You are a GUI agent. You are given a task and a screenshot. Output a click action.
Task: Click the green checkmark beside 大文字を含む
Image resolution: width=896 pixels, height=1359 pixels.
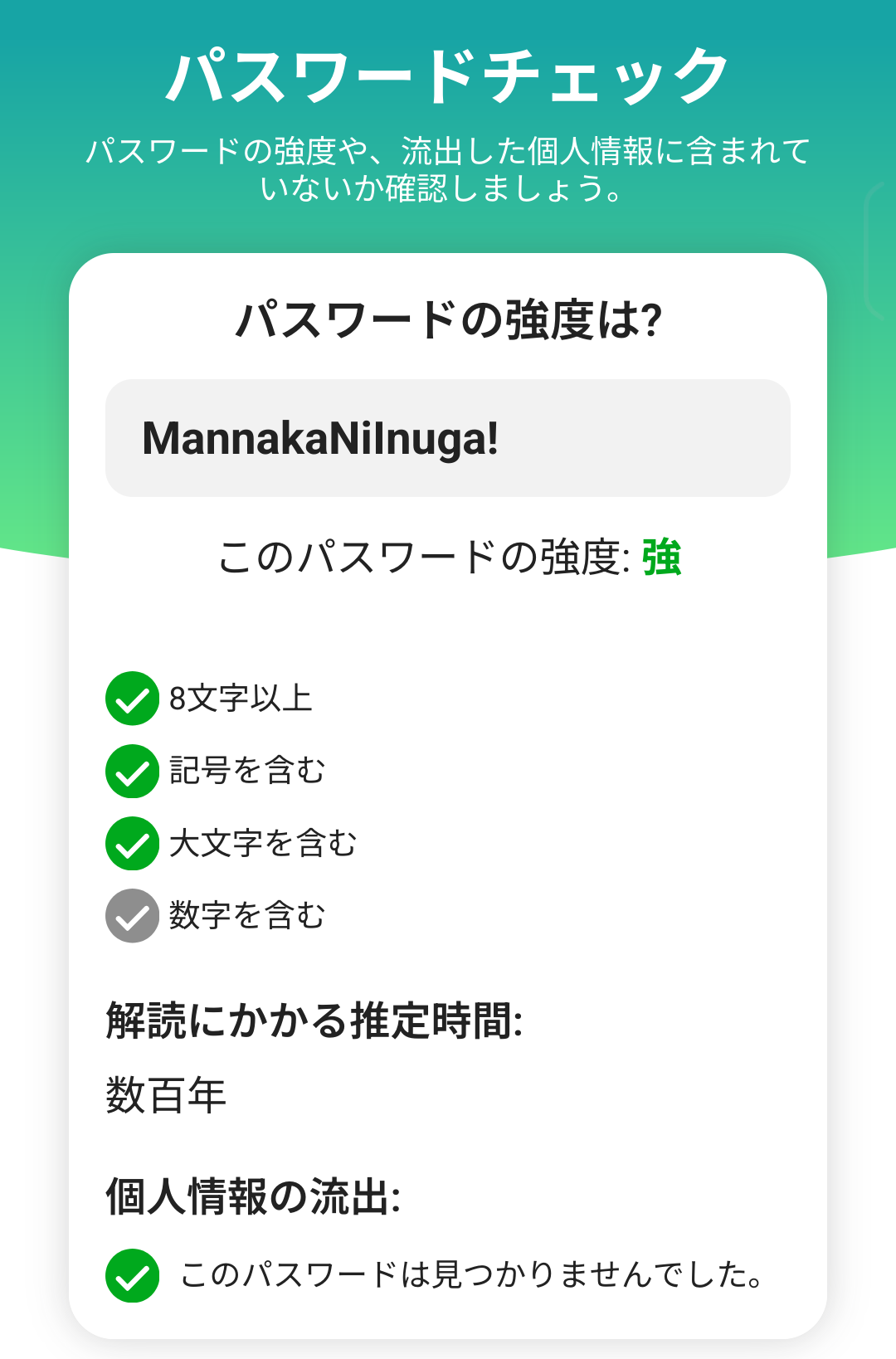tap(132, 843)
